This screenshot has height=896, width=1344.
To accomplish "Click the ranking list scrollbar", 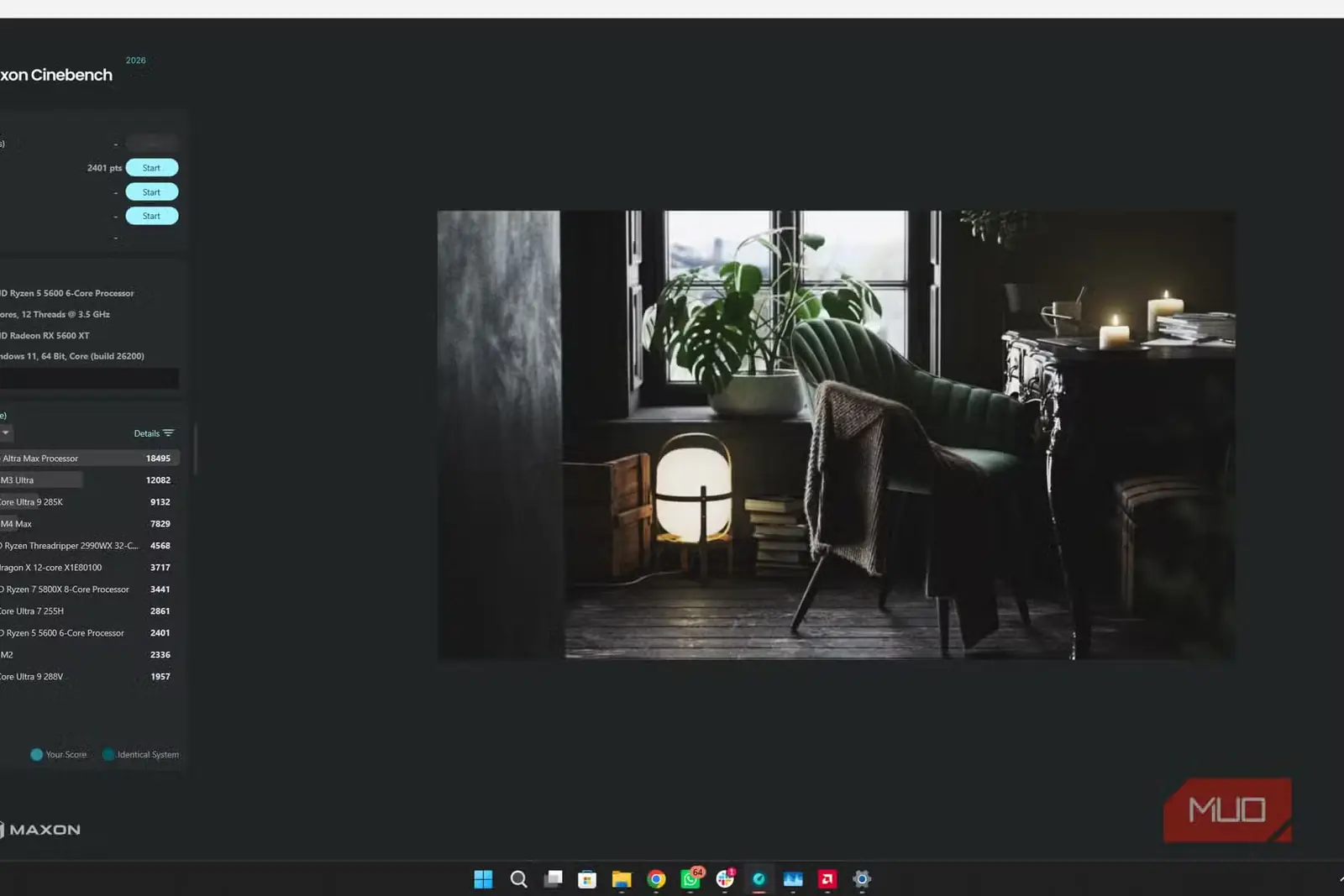I will pos(196,449).
